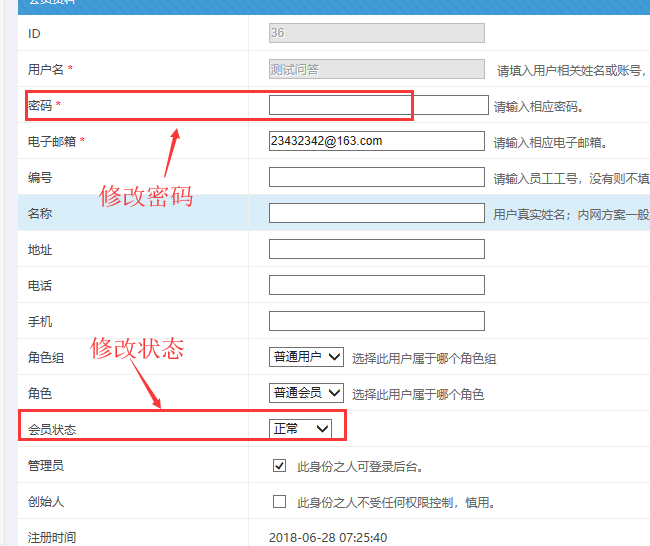Focus the 电话 phone input box

pos(376,285)
